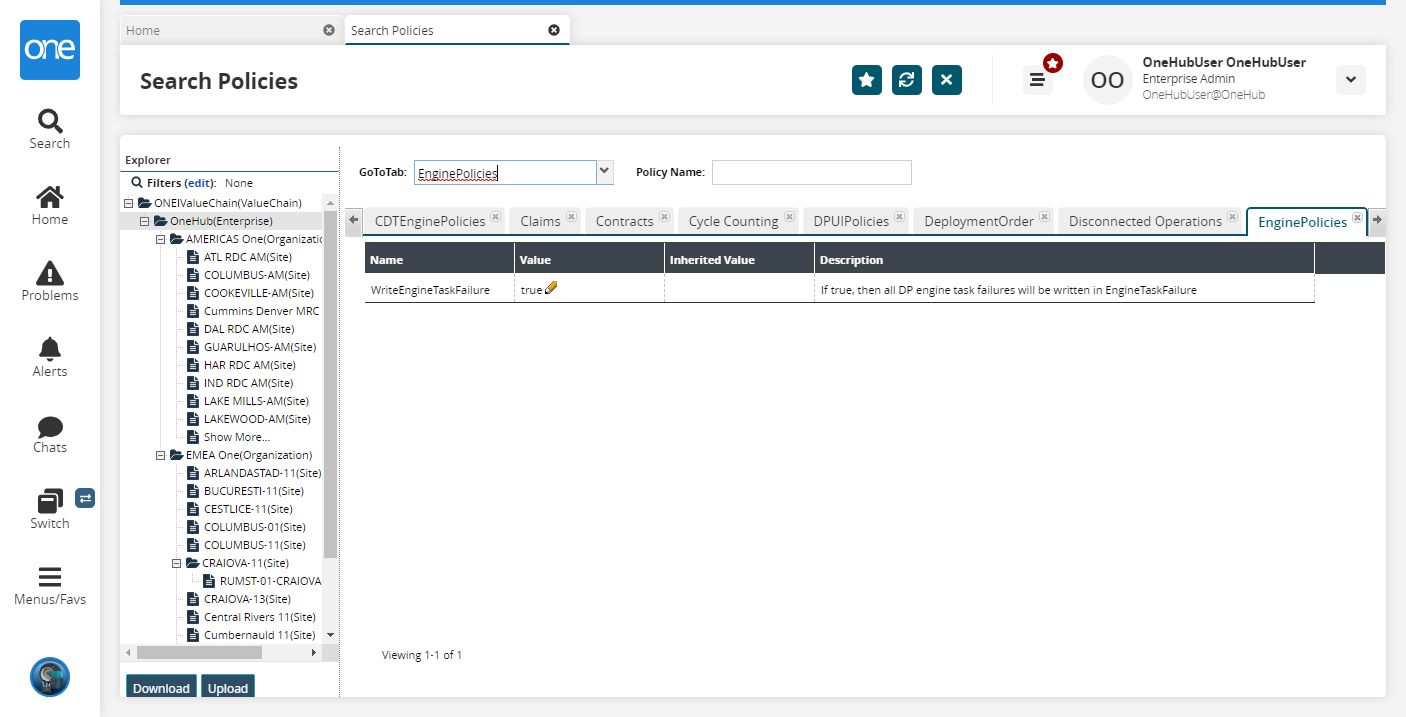1406x717 pixels.
Task: Click the Policy Name input field
Action: pyautogui.click(x=811, y=172)
